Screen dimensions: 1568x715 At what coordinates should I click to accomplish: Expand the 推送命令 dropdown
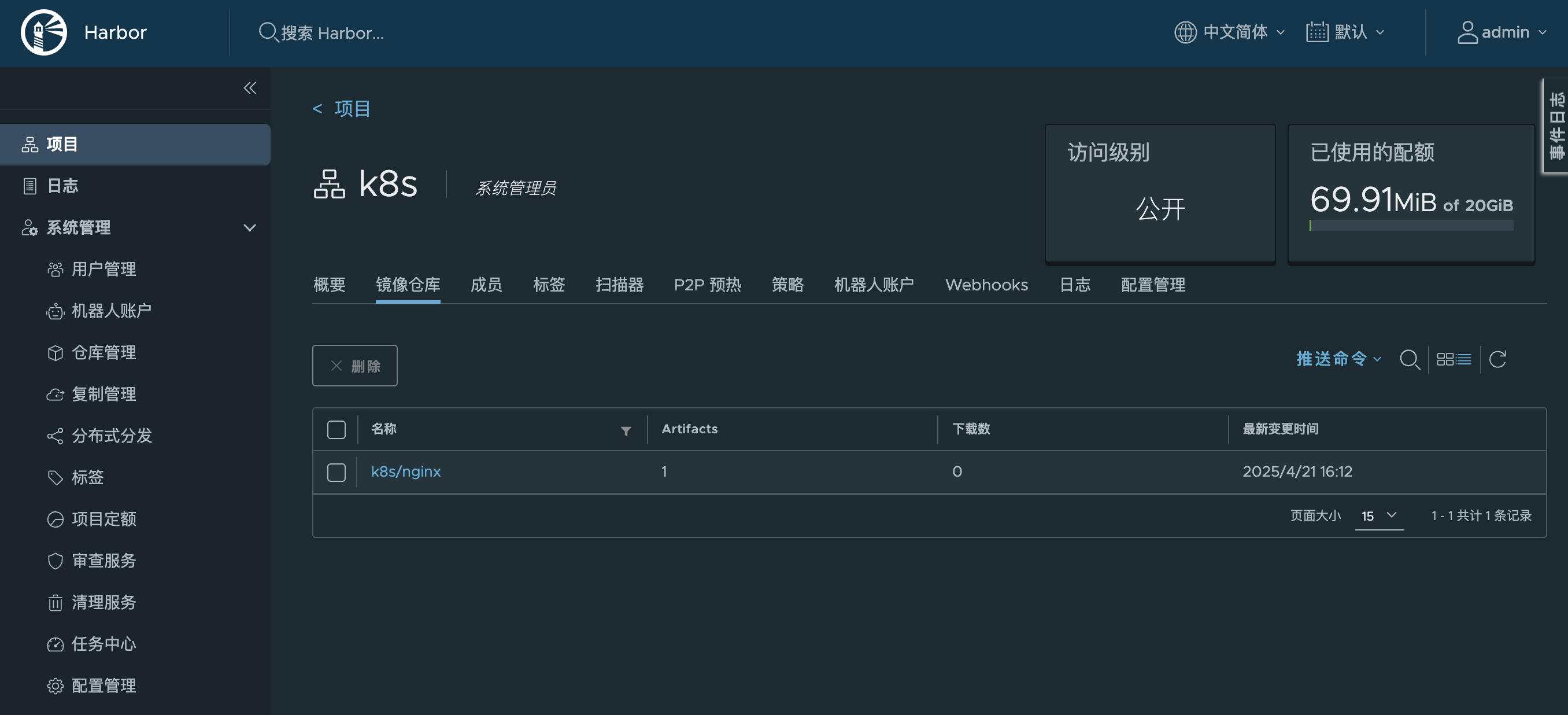[x=1338, y=359]
